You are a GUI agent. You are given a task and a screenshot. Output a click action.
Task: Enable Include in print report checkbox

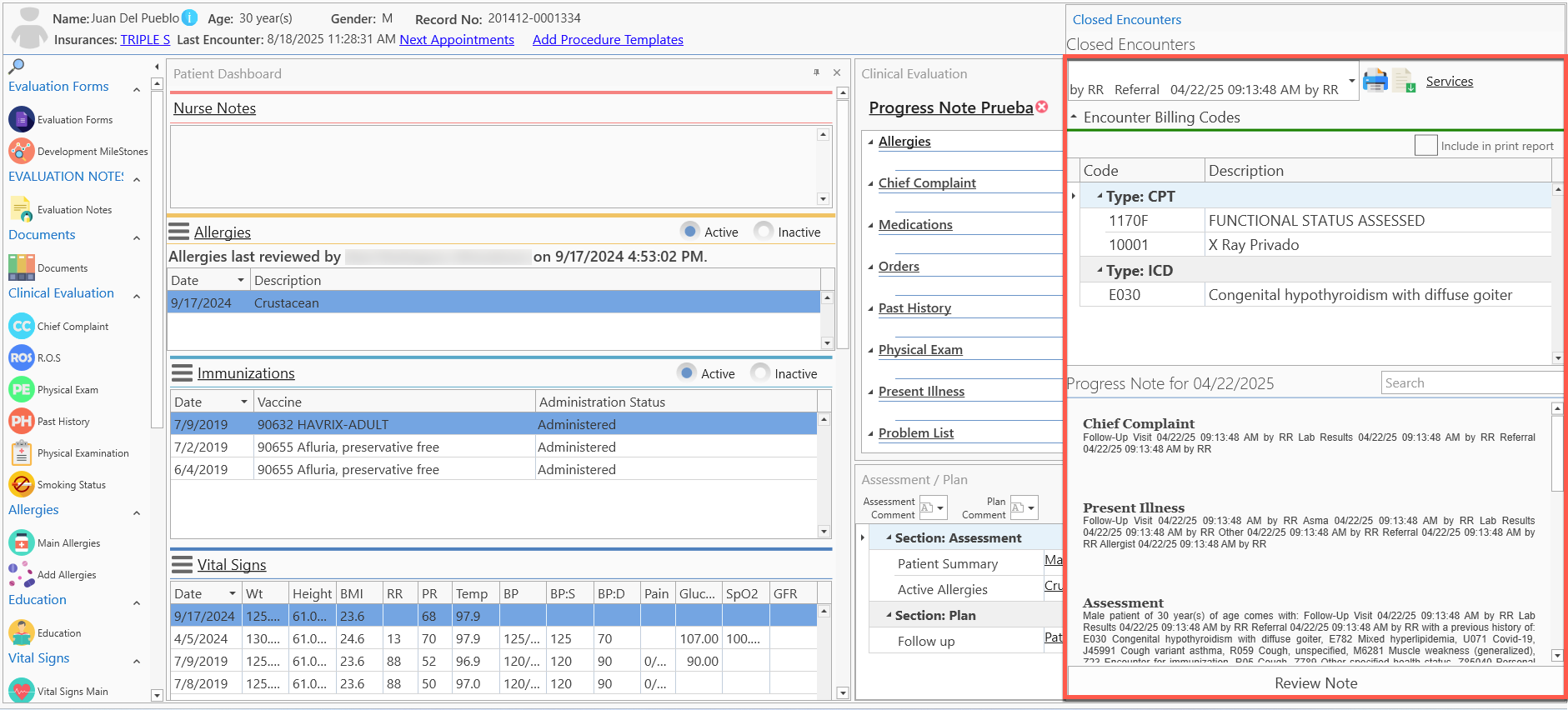coord(1426,145)
